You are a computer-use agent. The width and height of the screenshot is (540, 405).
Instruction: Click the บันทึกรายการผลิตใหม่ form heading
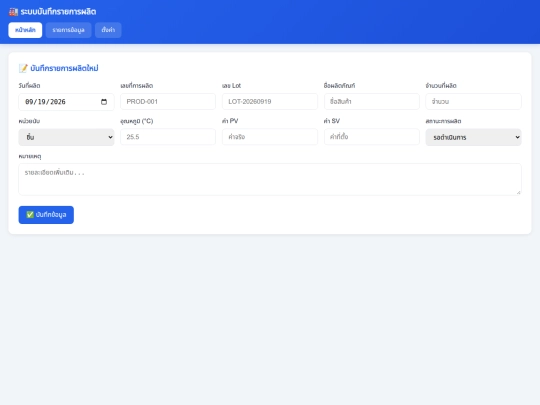(x=64, y=68)
